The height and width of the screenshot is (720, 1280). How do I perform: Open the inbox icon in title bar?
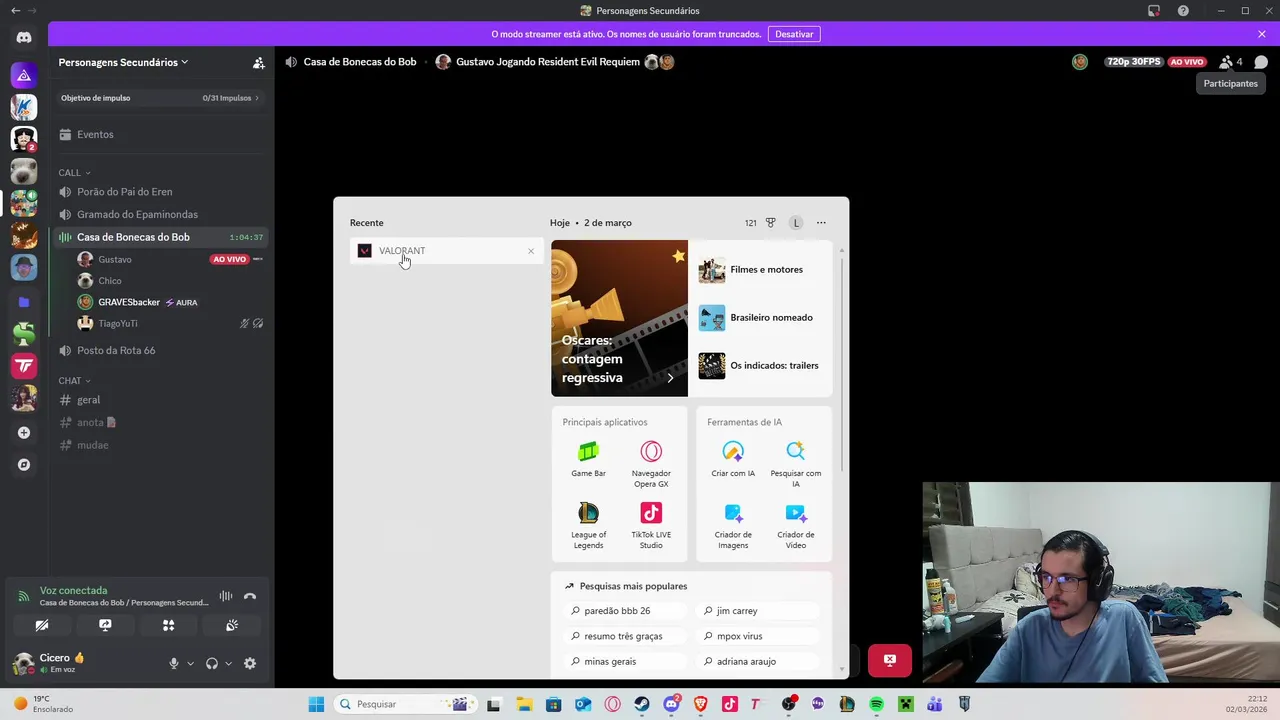pyautogui.click(x=1154, y=11)
